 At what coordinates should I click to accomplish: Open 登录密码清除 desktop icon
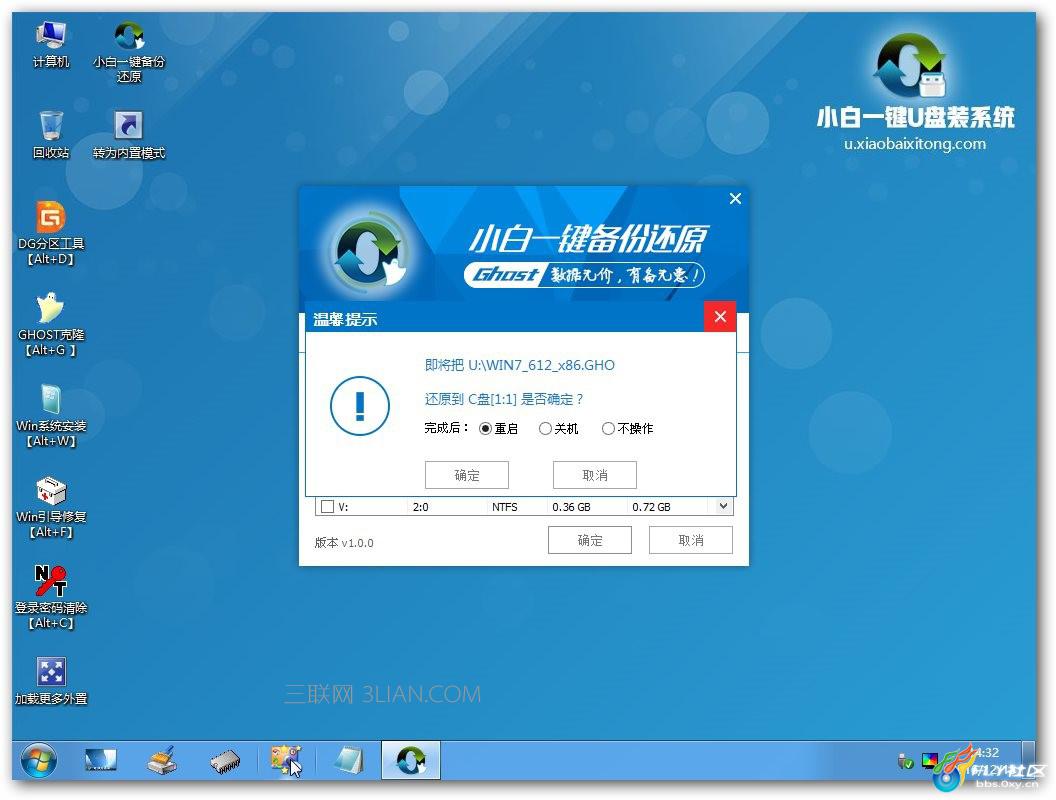tap(51, 597)
